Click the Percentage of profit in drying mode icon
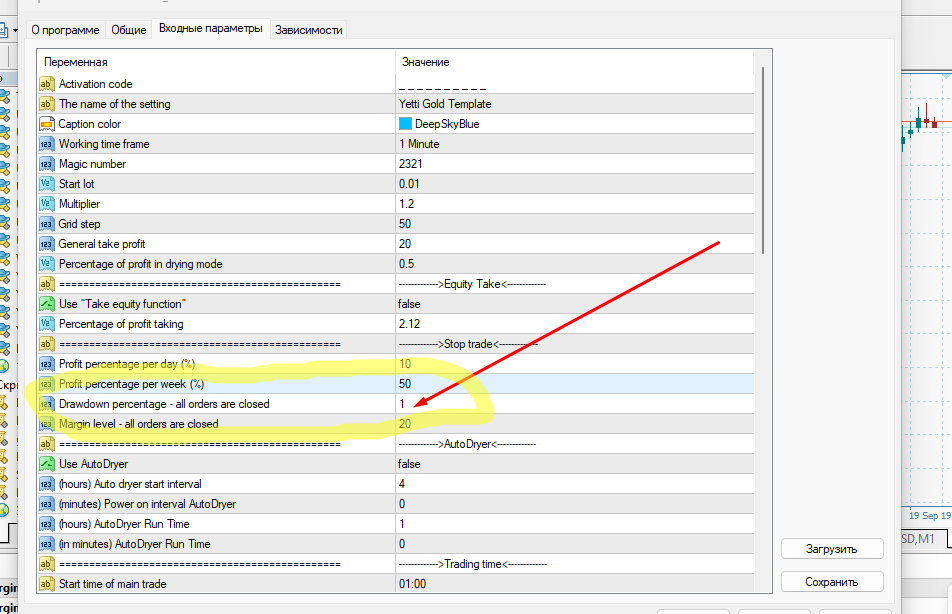This screenshot has height=614, width=952. (x=46, y=264)
